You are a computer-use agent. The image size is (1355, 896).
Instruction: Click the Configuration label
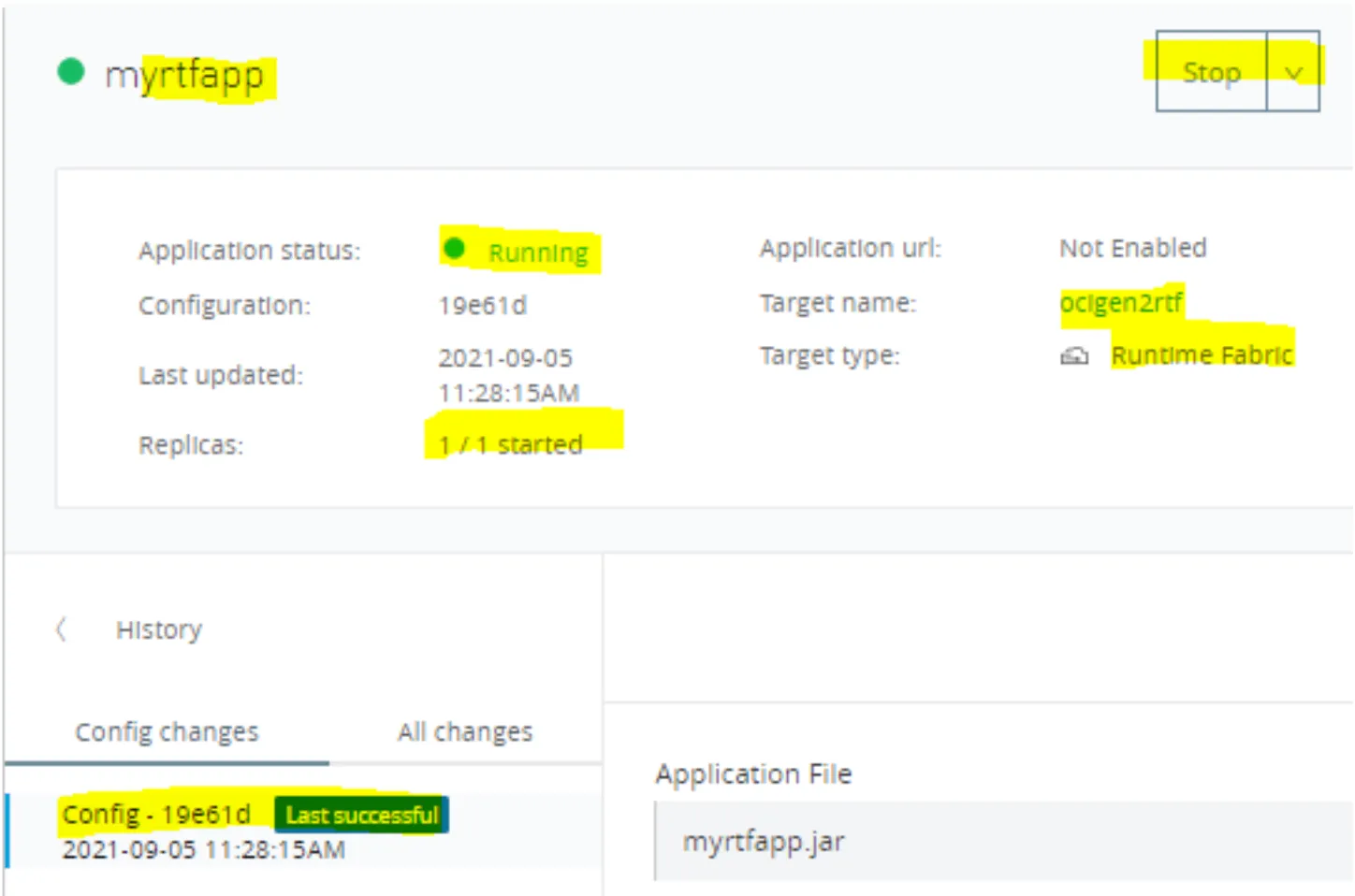[225, 305]
